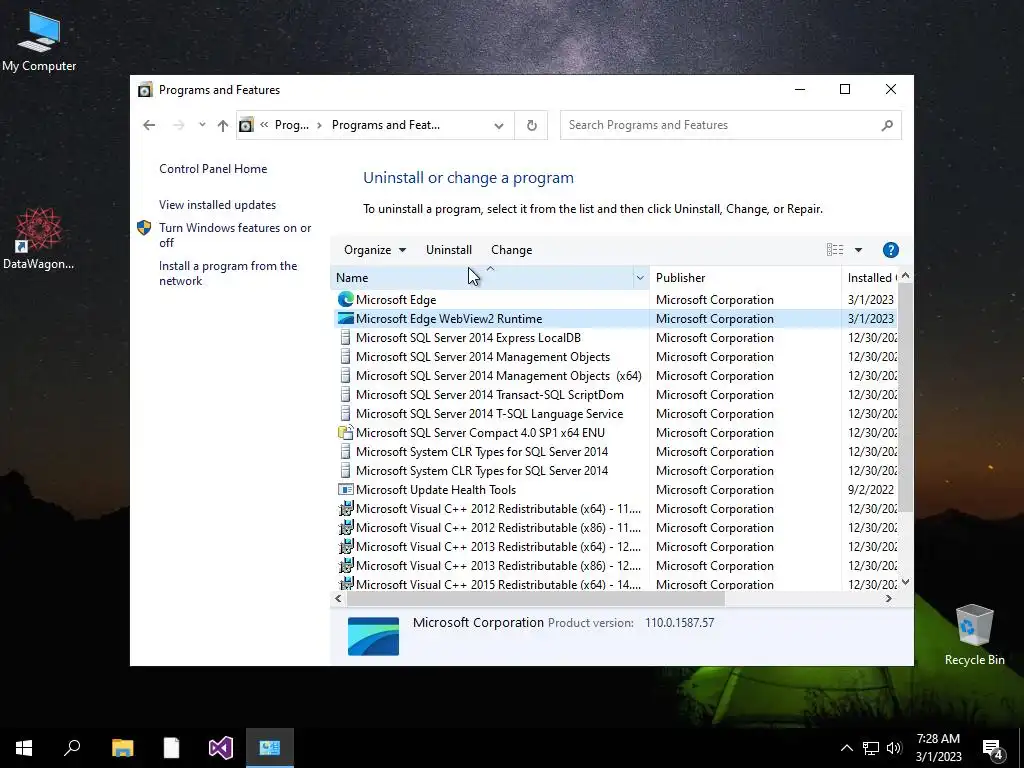This screenshot has height=768, width=1024.
Task: Select Microsoft Update Health Tools row
Action: [x=616, y=489]
